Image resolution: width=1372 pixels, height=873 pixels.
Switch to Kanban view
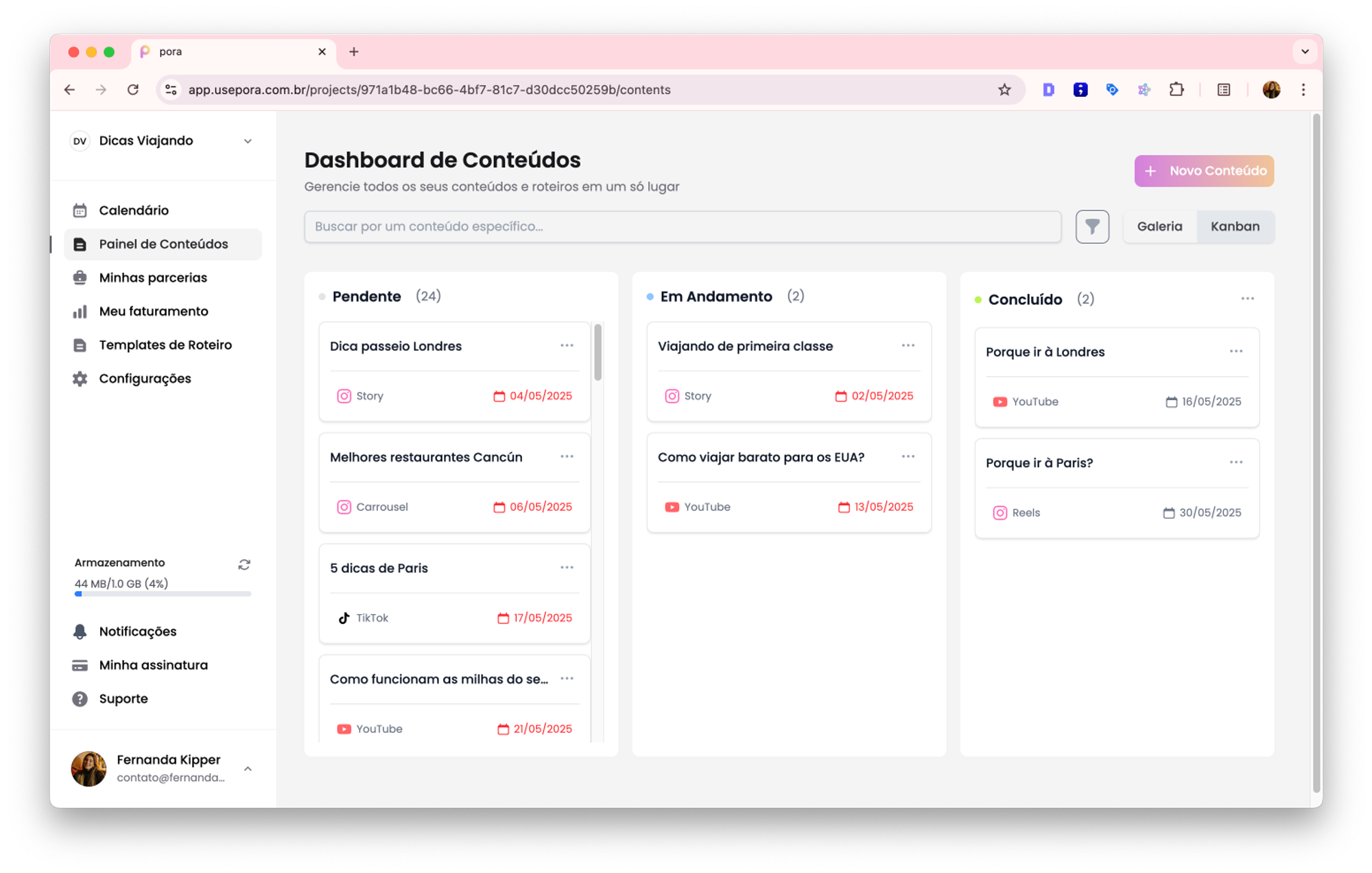(1235, 226)
